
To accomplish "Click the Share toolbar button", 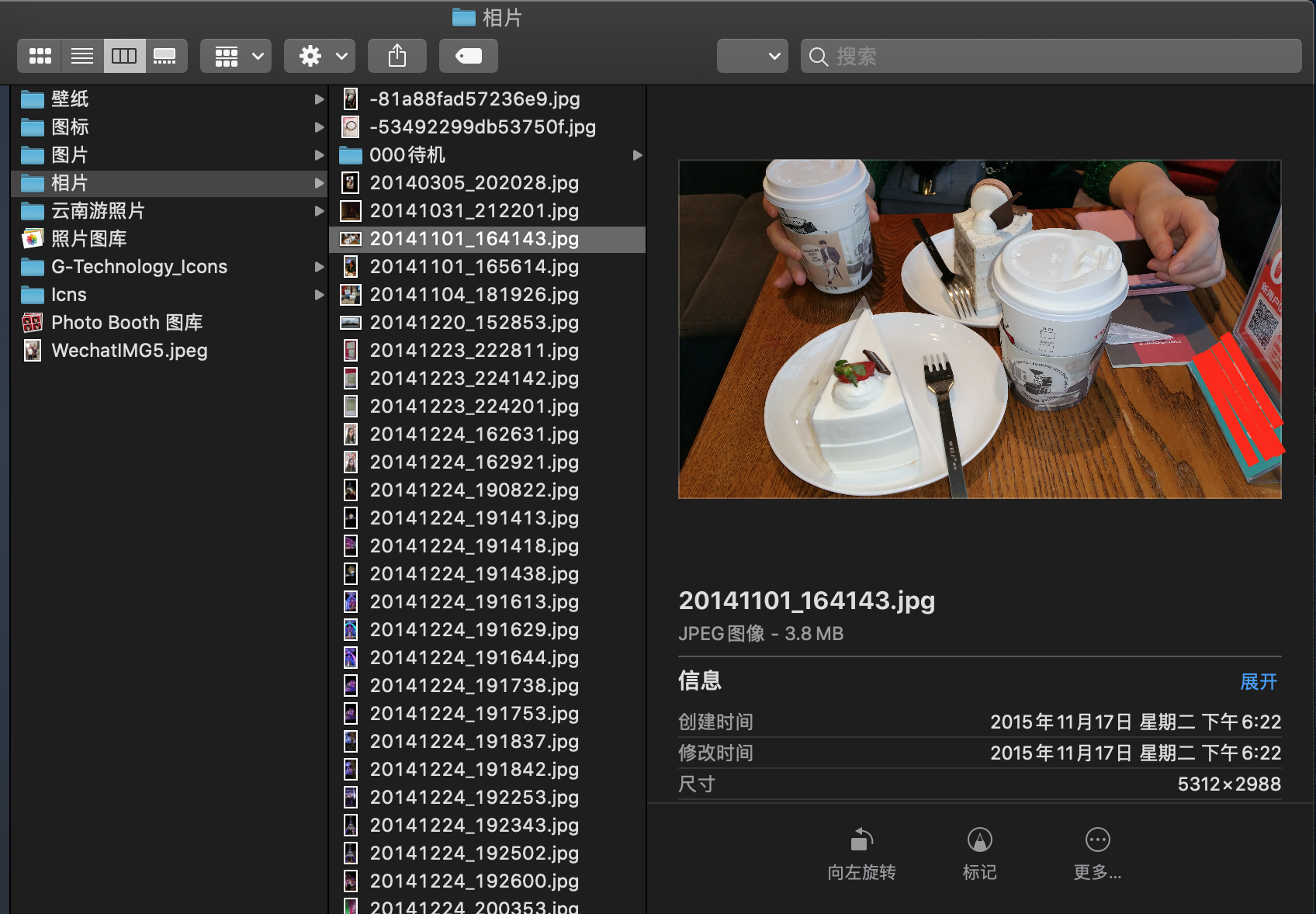I will tap(397, 56).
